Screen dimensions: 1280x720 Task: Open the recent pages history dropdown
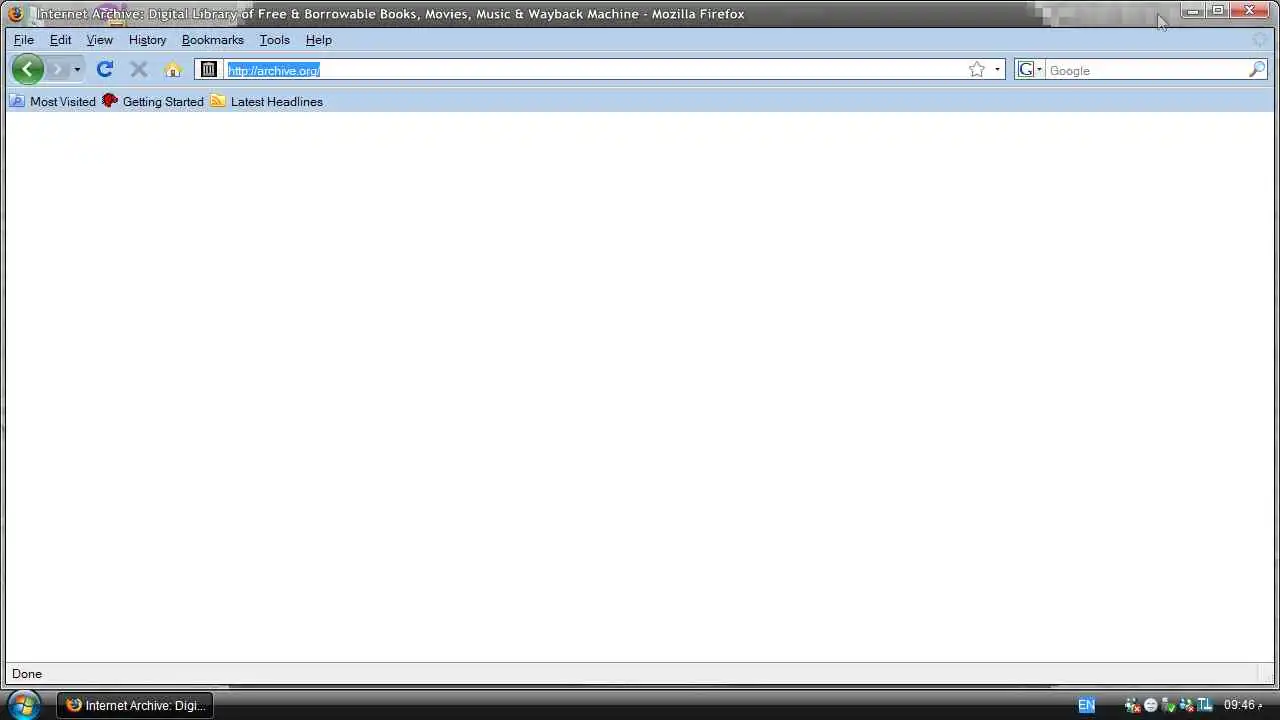(77, 70)
